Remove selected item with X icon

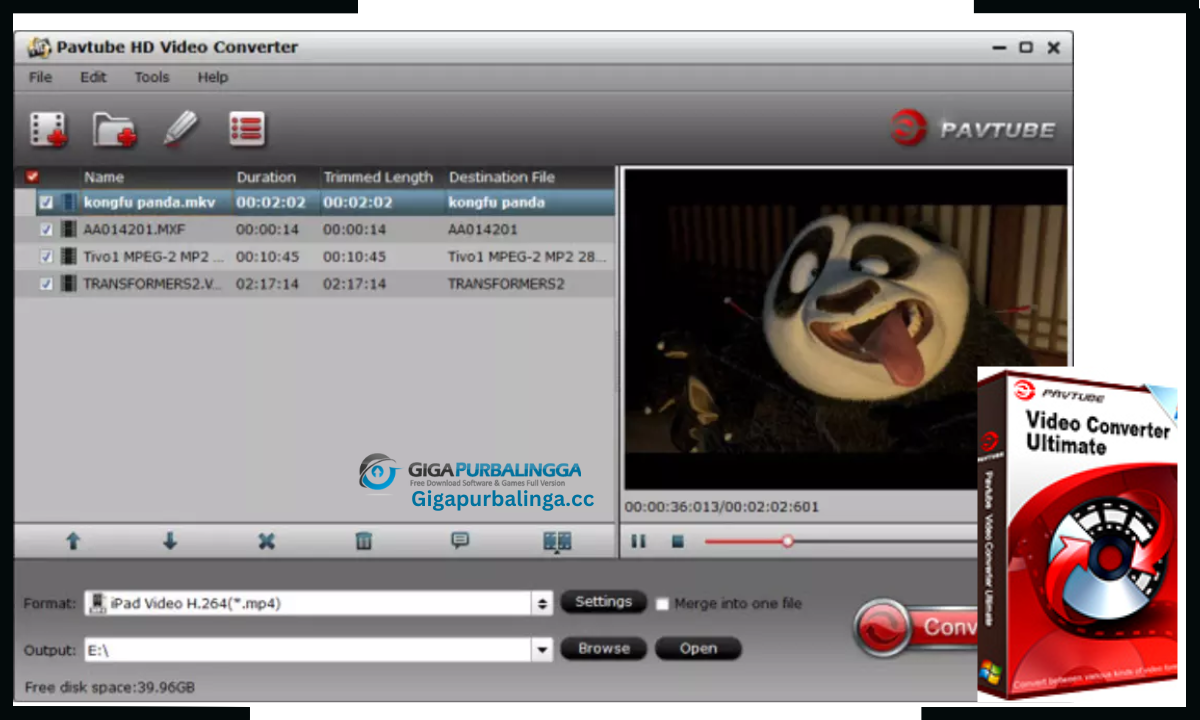coord(266,541)
